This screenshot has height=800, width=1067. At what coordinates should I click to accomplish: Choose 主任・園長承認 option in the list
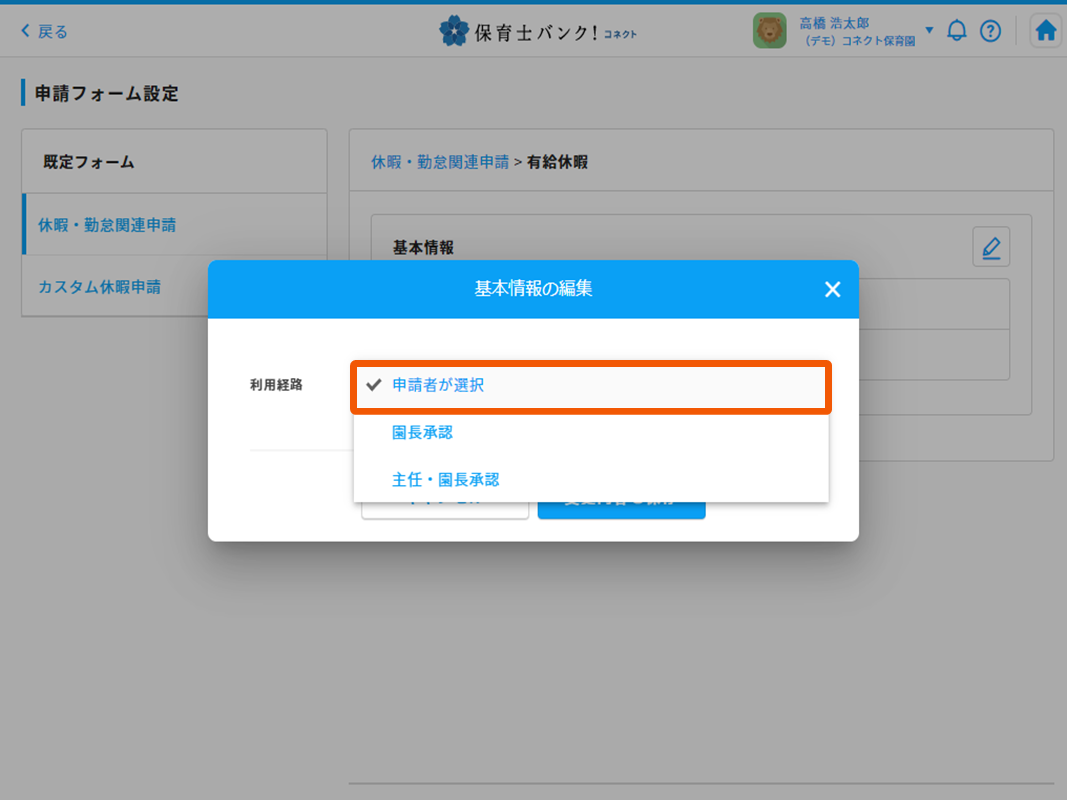[x=445, y=480]
